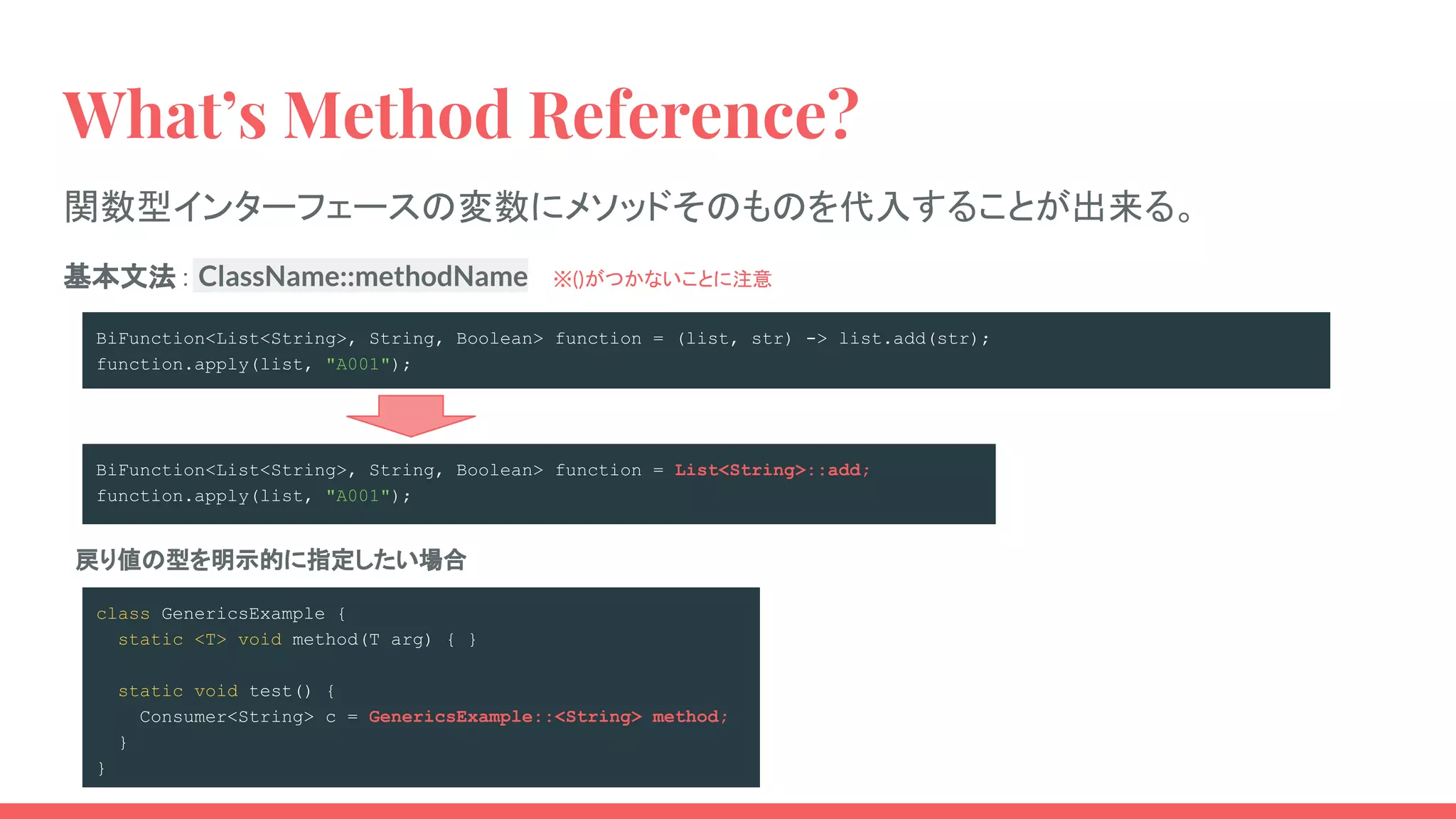Click the red note ※()がつかないことに注意
Image resolution: width=1456 pixels, height=819 pixels.
point(662,279)
